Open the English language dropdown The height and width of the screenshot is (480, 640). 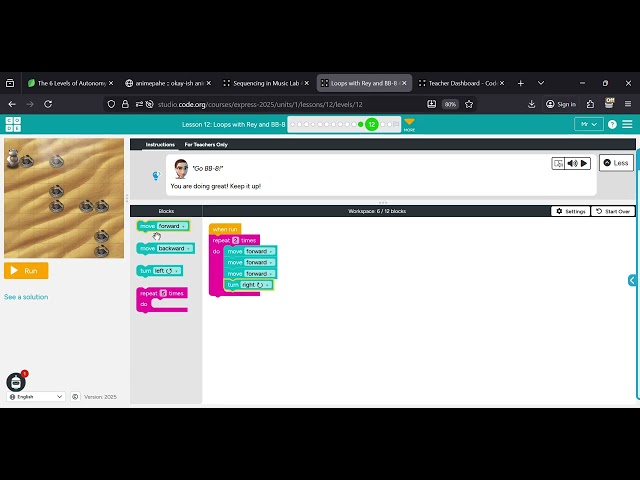coord(36,397)
